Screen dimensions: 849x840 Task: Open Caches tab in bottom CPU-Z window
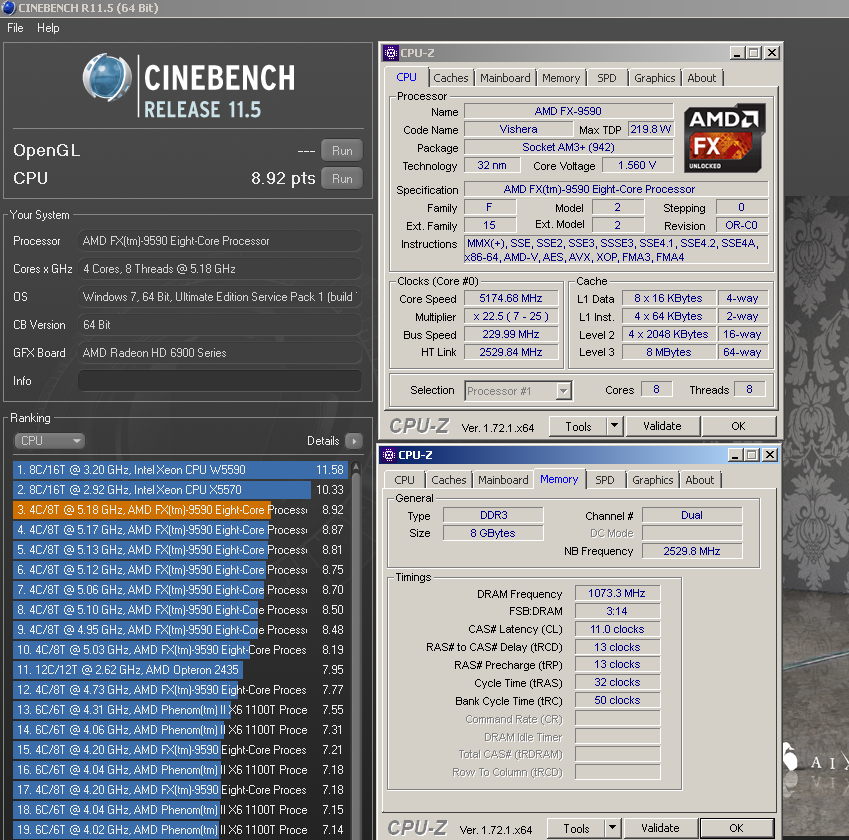[448, 480]
